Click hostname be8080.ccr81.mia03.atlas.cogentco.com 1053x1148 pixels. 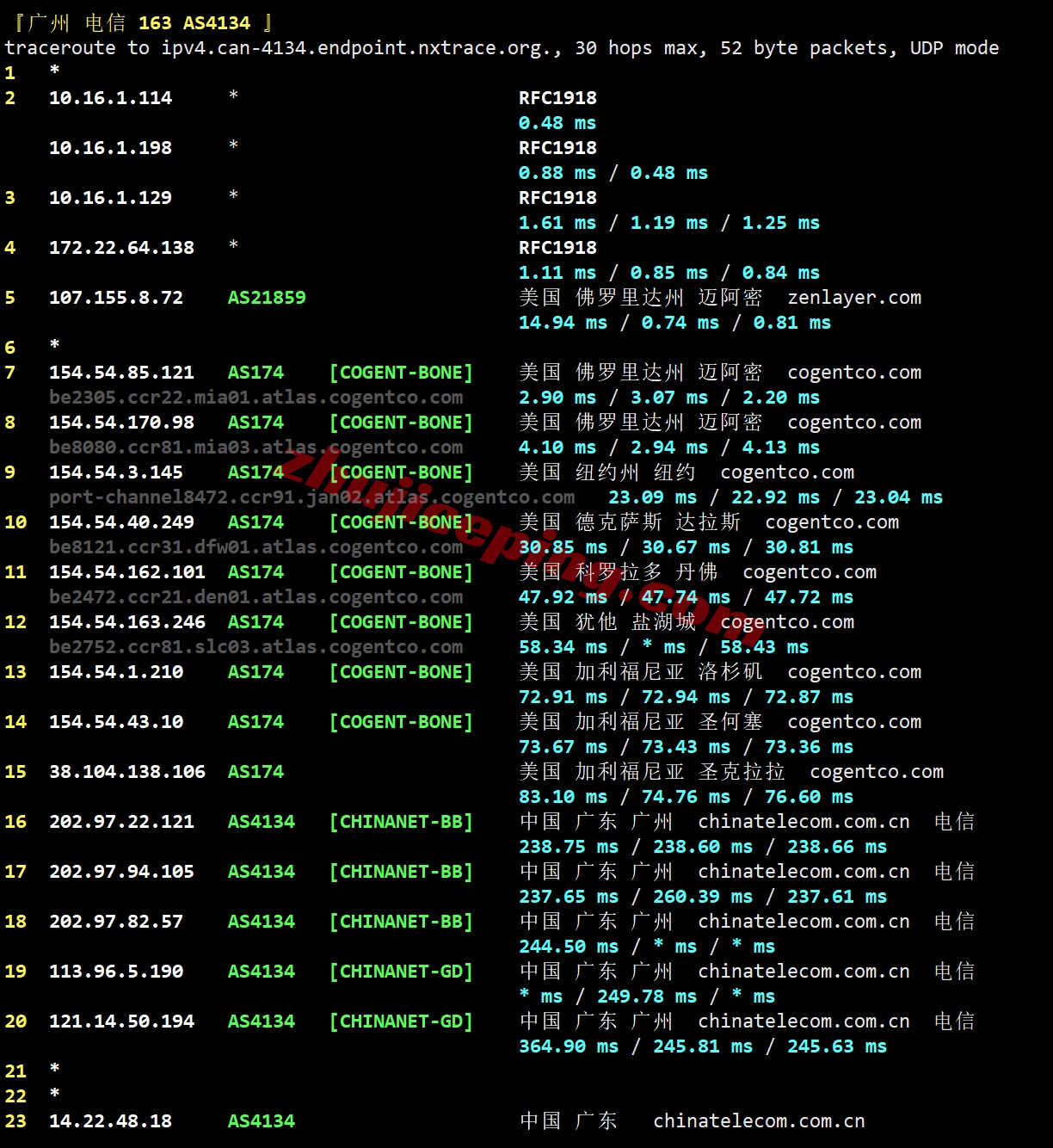tap(256, 447)
